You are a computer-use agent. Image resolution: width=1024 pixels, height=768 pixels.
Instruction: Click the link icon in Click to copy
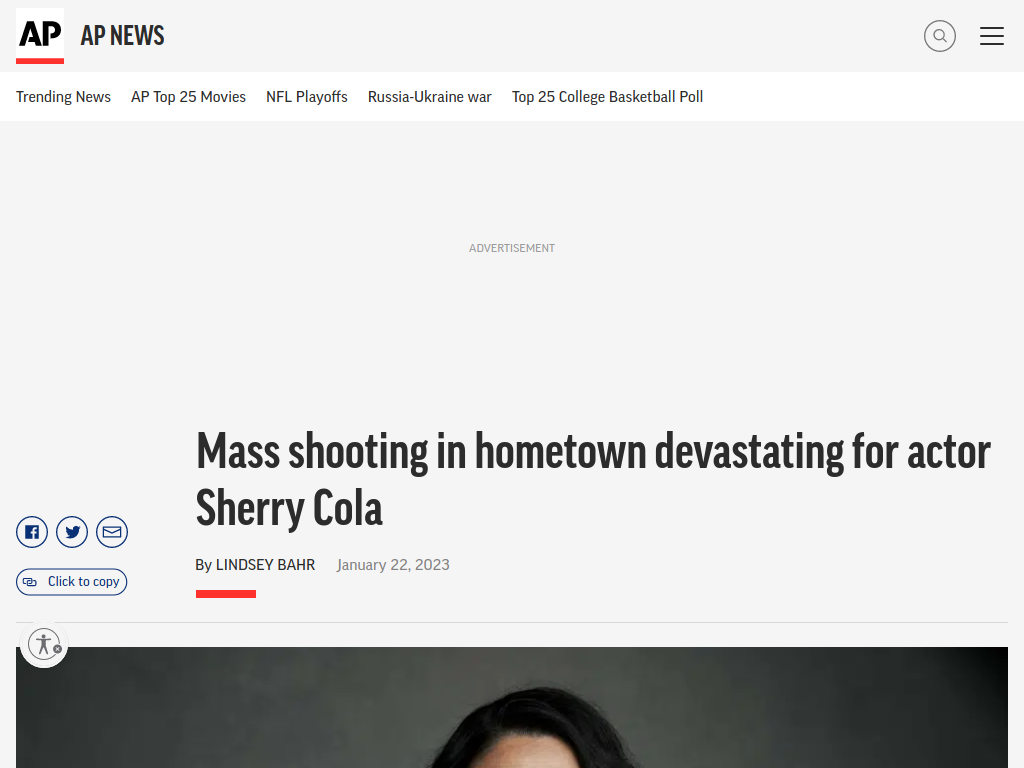[30, 582]
